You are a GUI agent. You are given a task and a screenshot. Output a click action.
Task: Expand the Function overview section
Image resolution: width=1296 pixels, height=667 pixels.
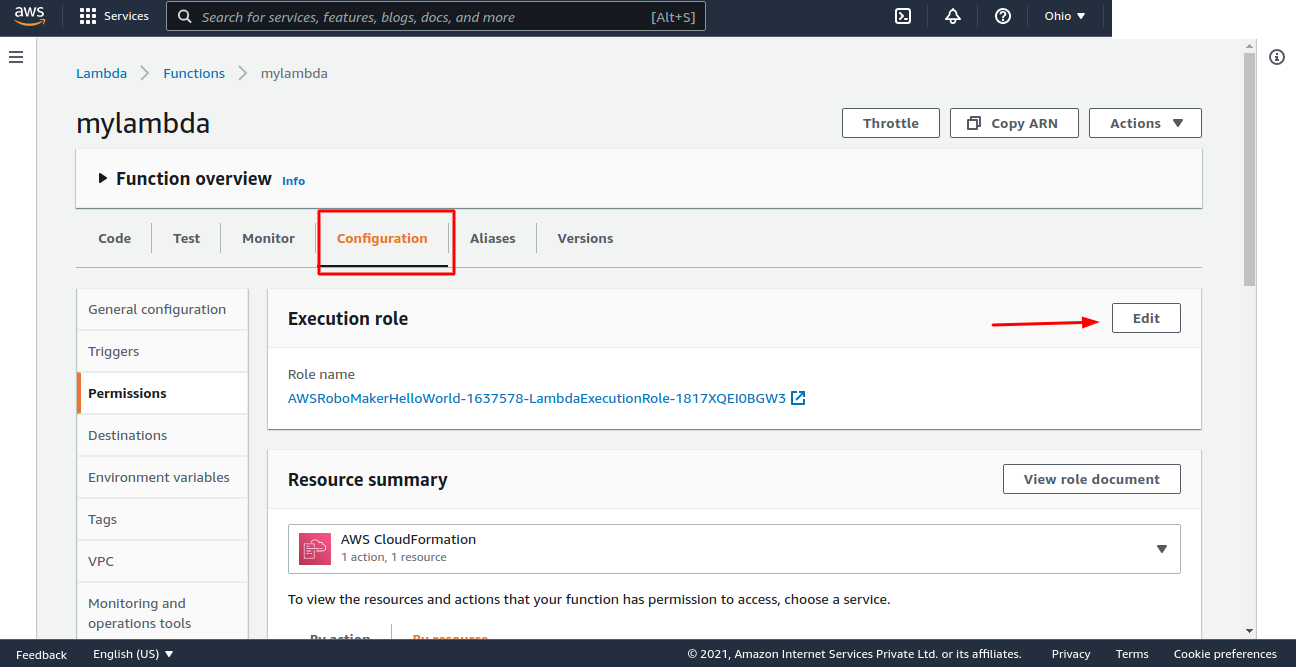(x=102, y=179)
